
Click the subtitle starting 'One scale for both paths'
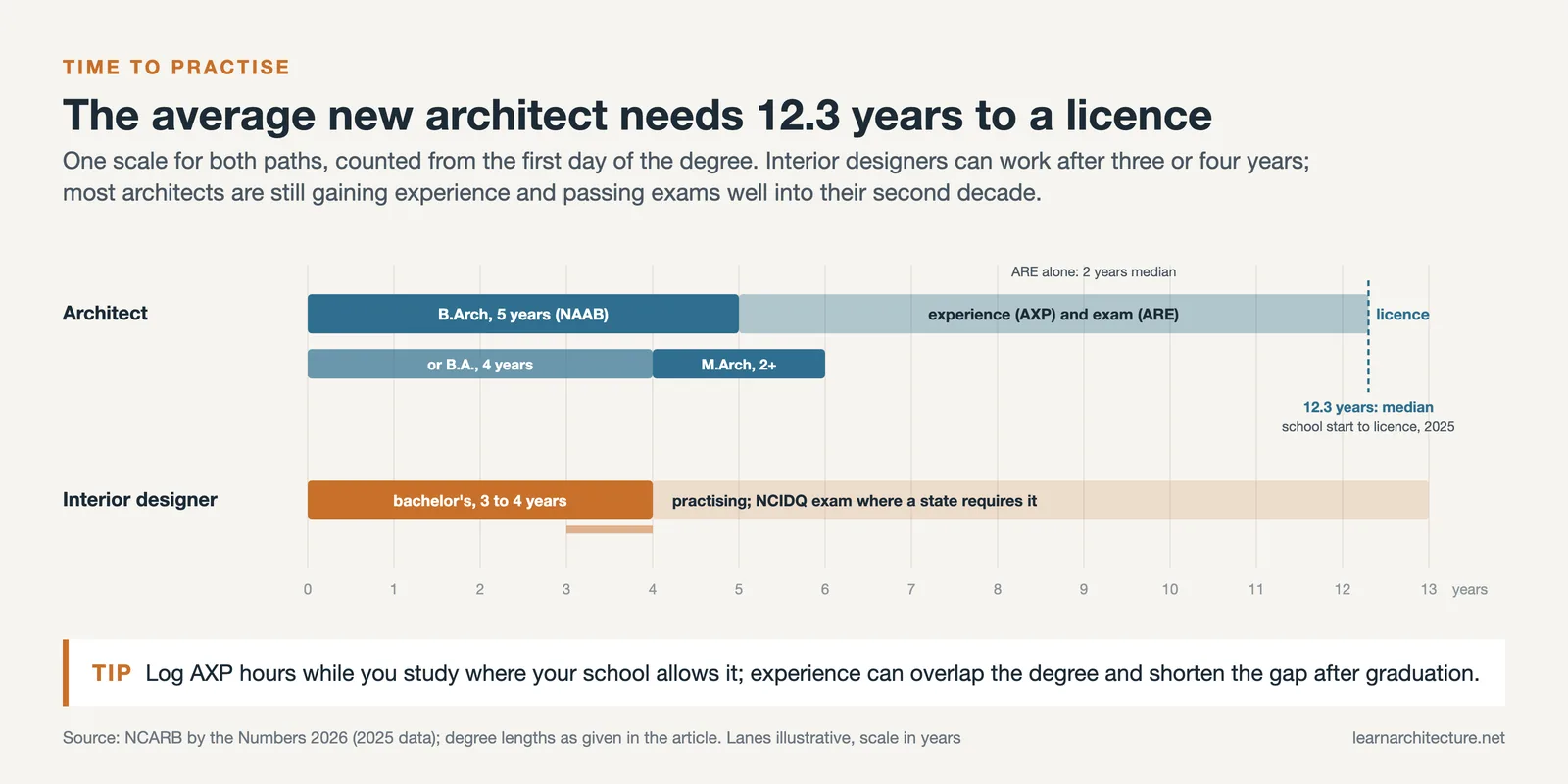tap(686, 176)
